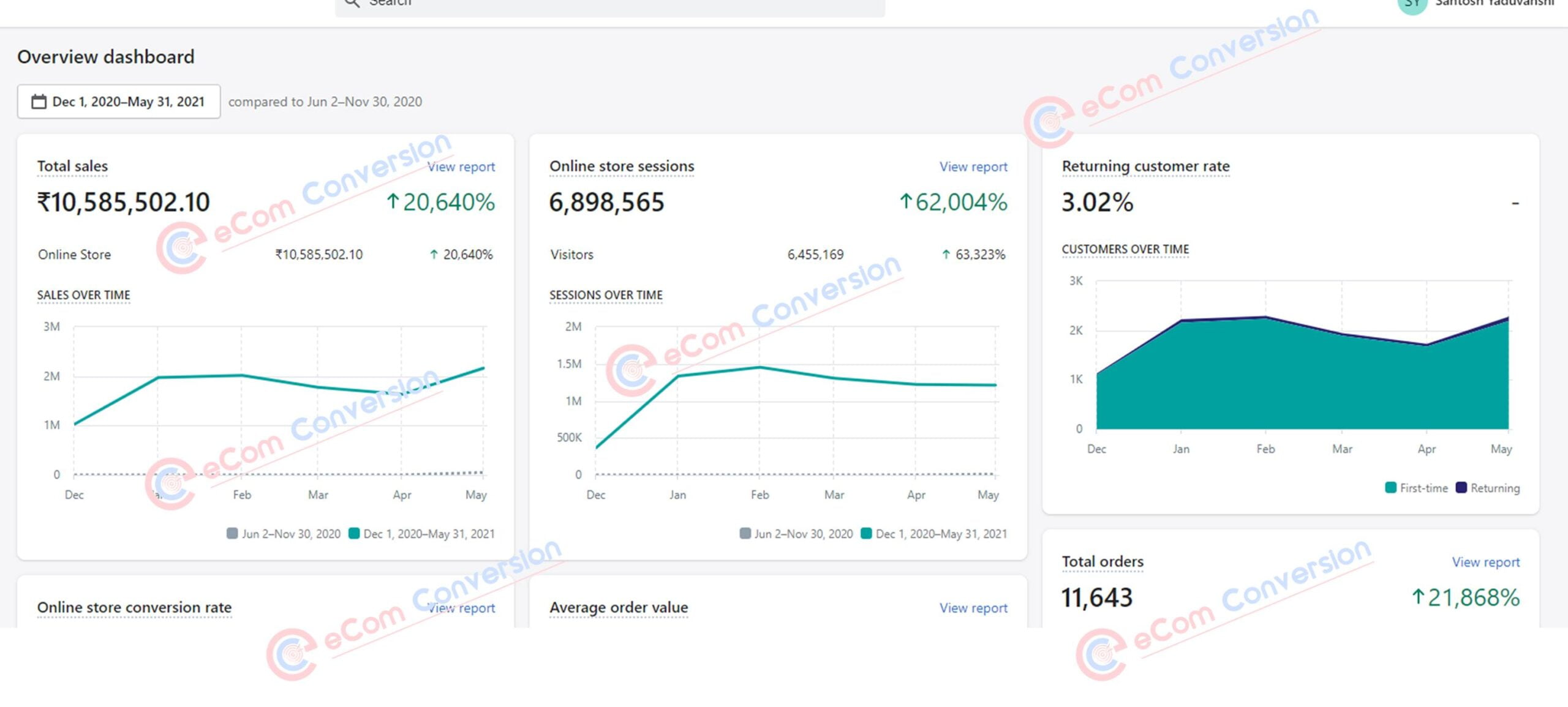Click the SALES OVER TIME label
Image resolution: width=1568 pixels, height=707 pixels.
[83, 295]
